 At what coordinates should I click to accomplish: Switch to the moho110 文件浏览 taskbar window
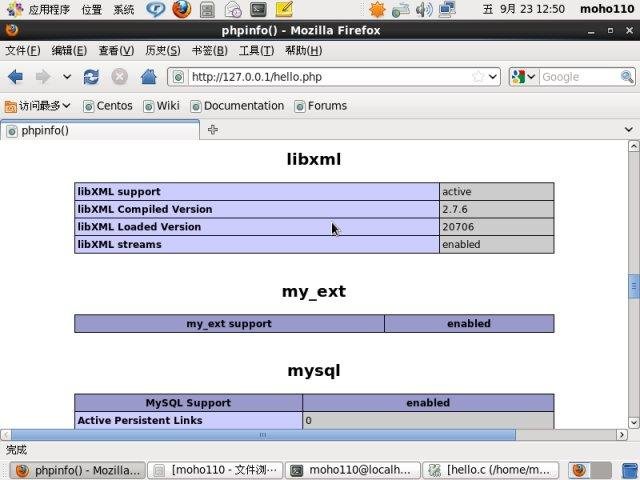tap(215, 470)
